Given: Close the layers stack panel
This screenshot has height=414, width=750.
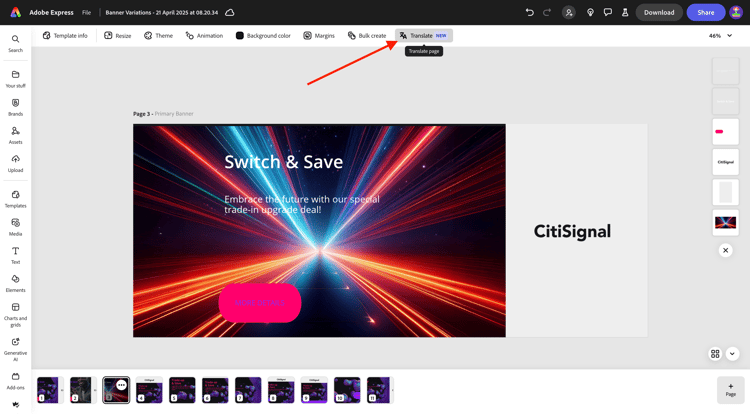Looking at the screenshot, I should (x=726, y=250).
